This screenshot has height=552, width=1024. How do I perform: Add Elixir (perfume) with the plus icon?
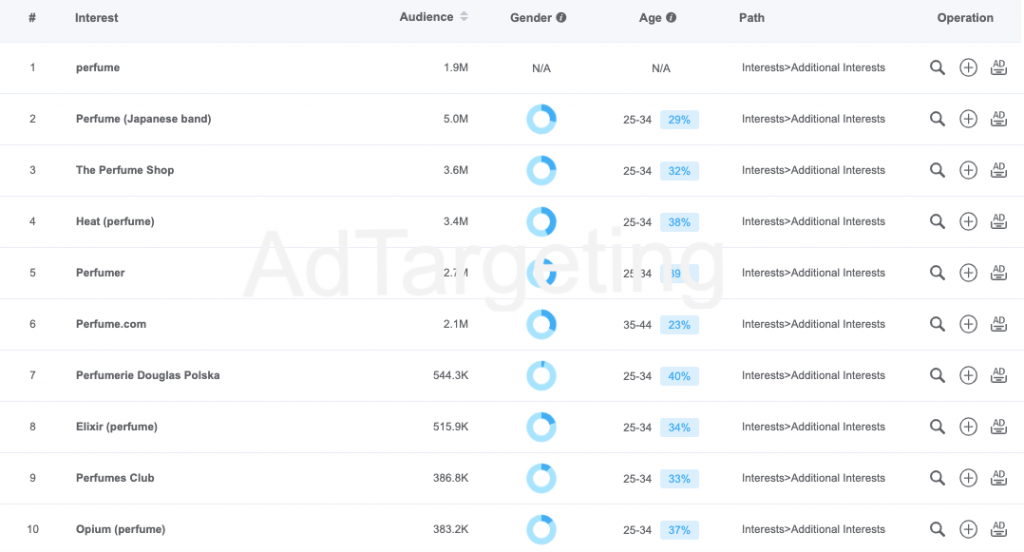click(x=968, y=427)
